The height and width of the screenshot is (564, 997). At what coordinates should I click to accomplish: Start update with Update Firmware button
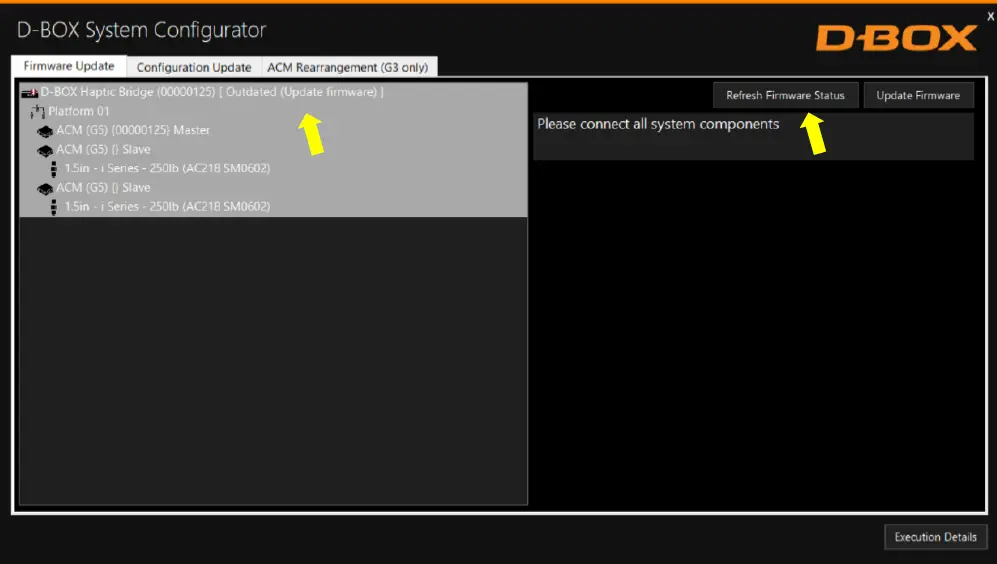click(918, 95)
